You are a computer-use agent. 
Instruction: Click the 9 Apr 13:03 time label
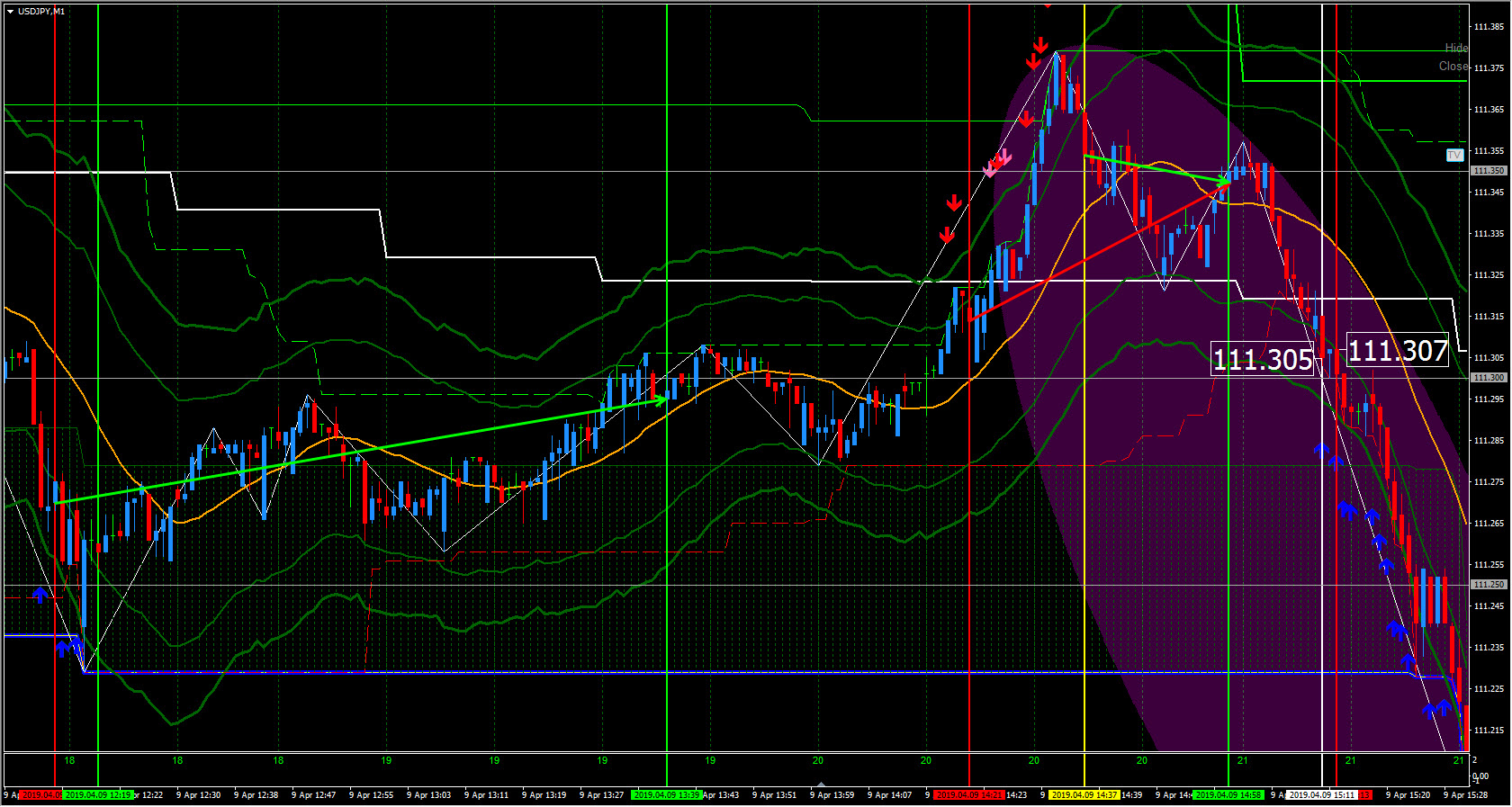(429, 795)
